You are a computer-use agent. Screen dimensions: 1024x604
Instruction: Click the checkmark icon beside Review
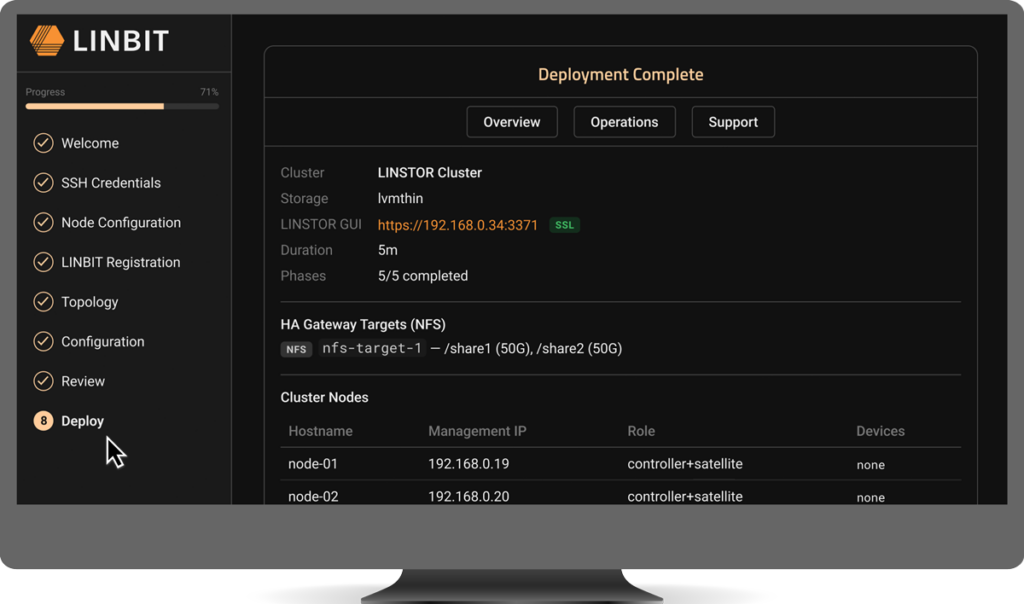coord(43,381)
